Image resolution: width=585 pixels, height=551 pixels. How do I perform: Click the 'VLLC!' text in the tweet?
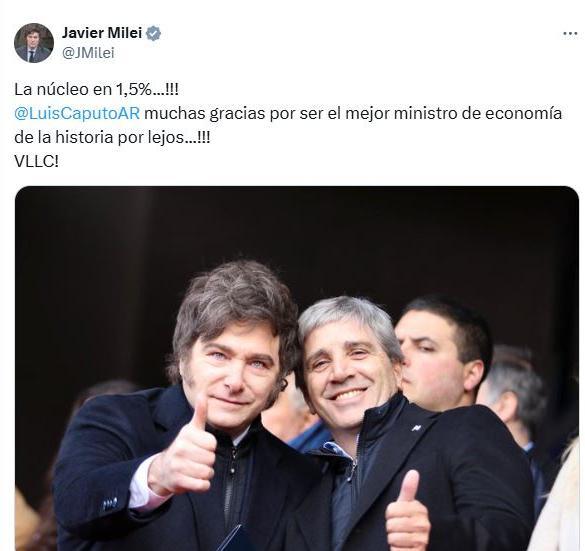(36, 162)
